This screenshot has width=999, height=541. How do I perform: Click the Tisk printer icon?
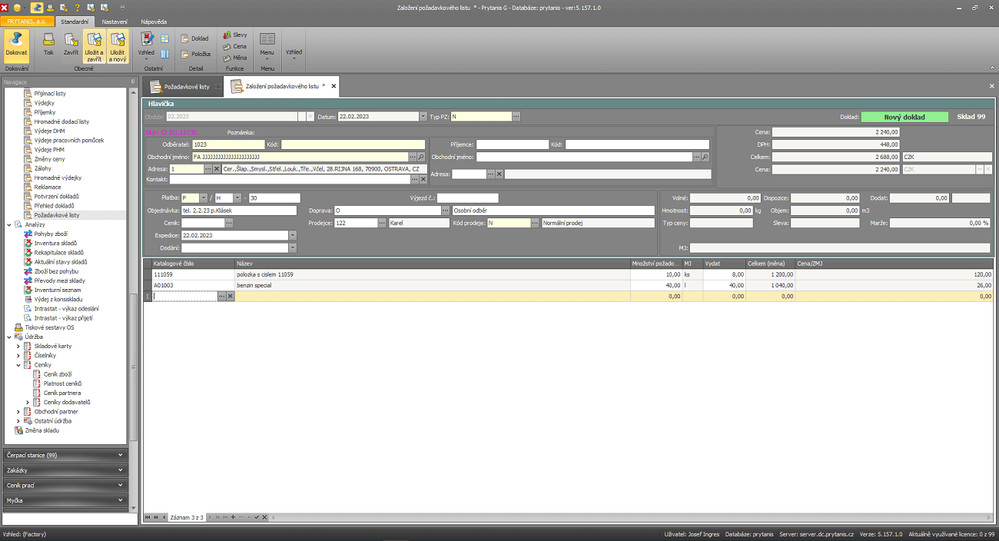49,44
